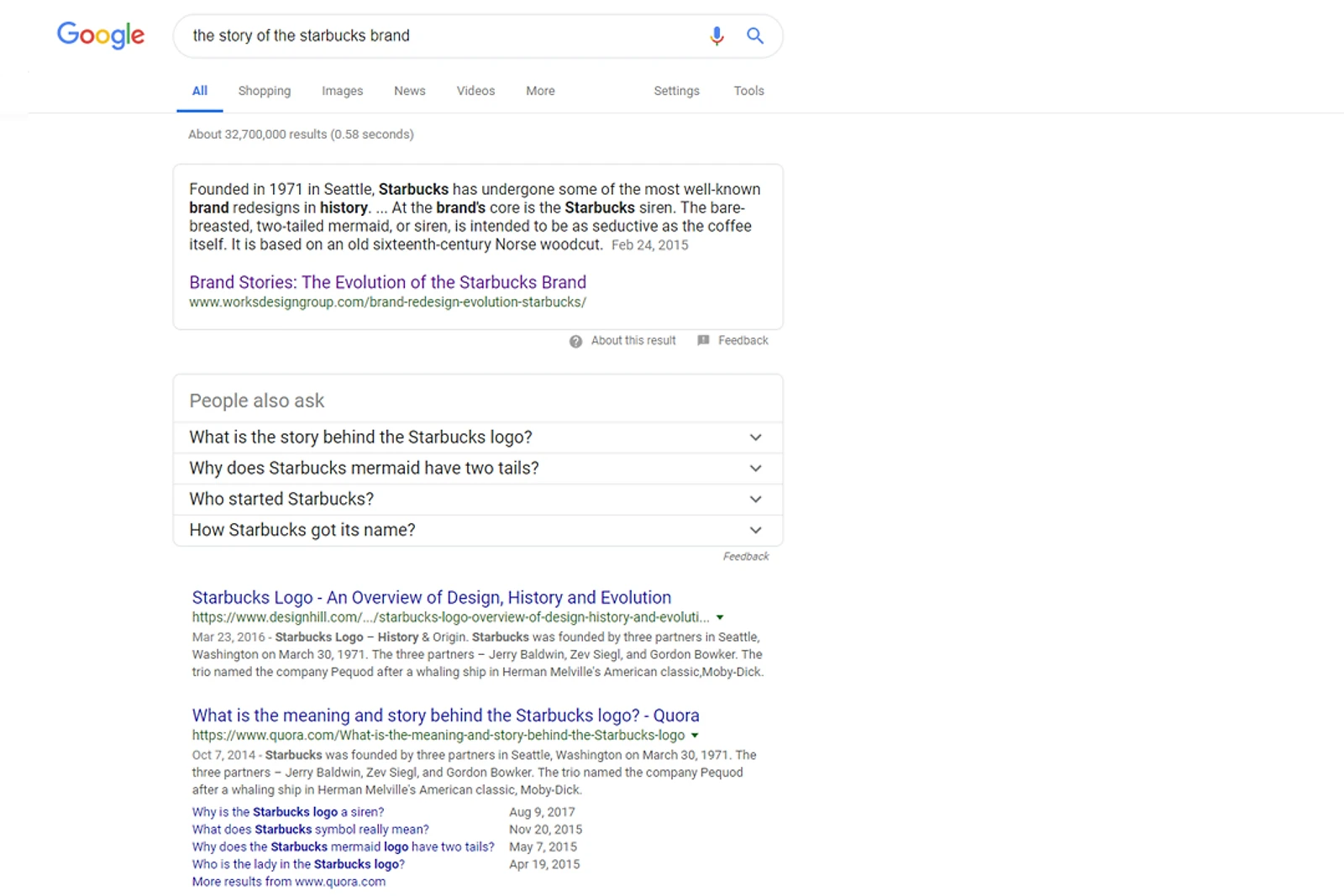Screen dimensions: 1344x896
Task: Click the question mark icon beside About this result
Action: tap(575, 341)
